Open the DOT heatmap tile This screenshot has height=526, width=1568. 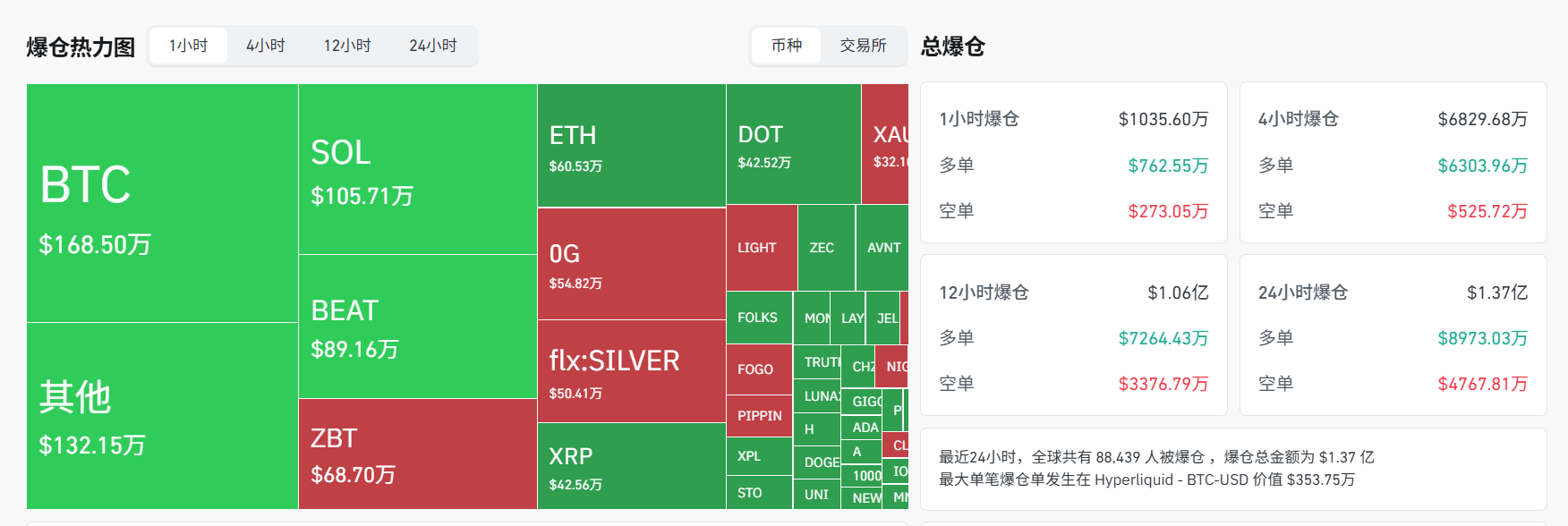coord(793,144)
